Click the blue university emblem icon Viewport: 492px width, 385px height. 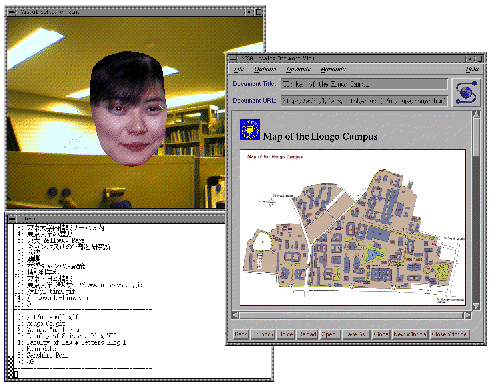[x=250, y=129]
